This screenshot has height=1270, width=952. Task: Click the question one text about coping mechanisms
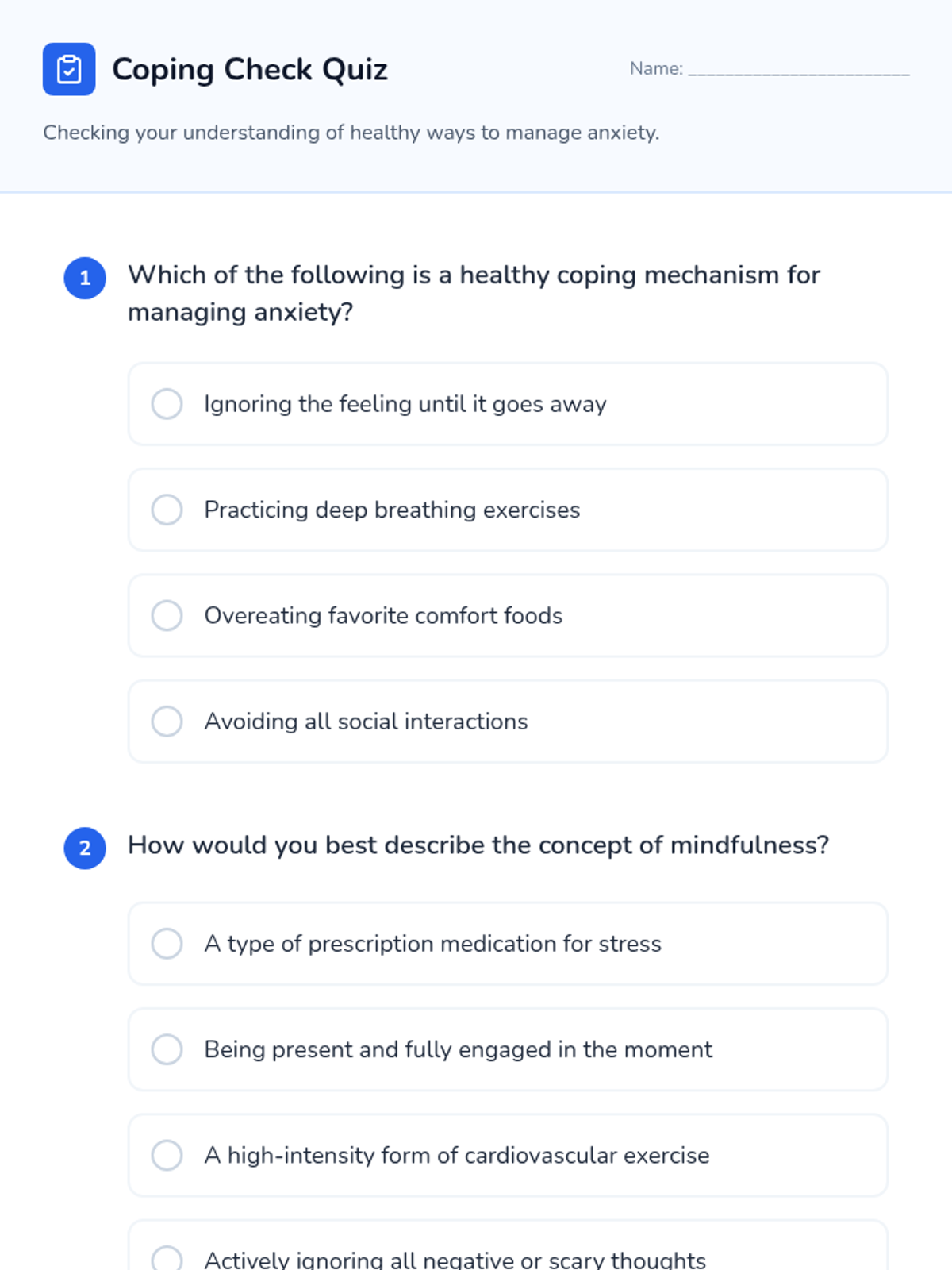click(474, 293)
